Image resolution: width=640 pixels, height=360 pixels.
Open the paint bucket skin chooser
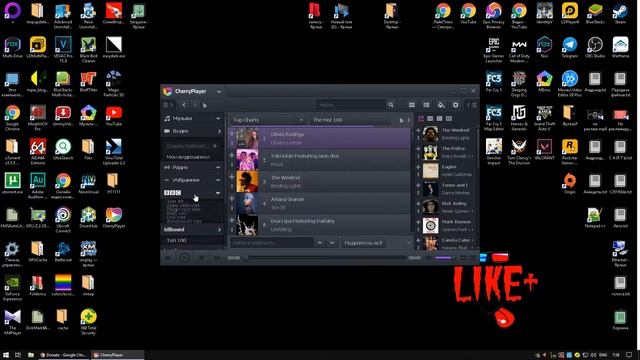441,105
